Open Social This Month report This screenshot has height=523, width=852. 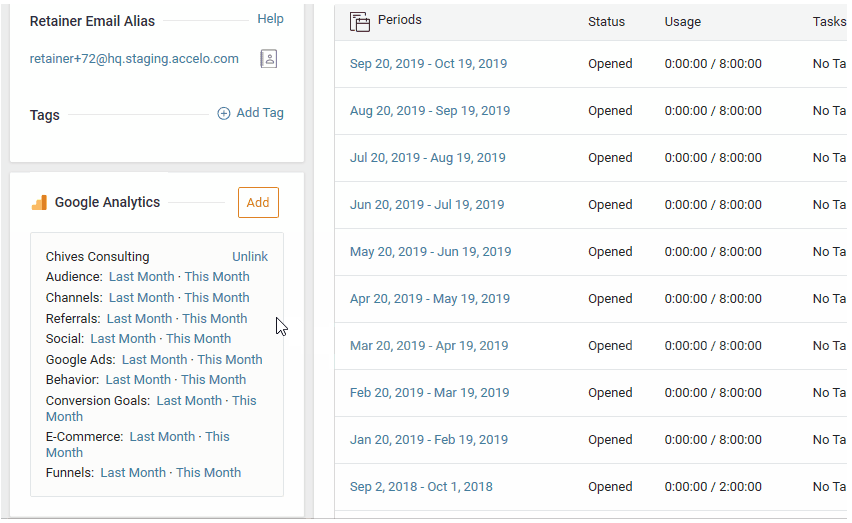tap(198, 339)
